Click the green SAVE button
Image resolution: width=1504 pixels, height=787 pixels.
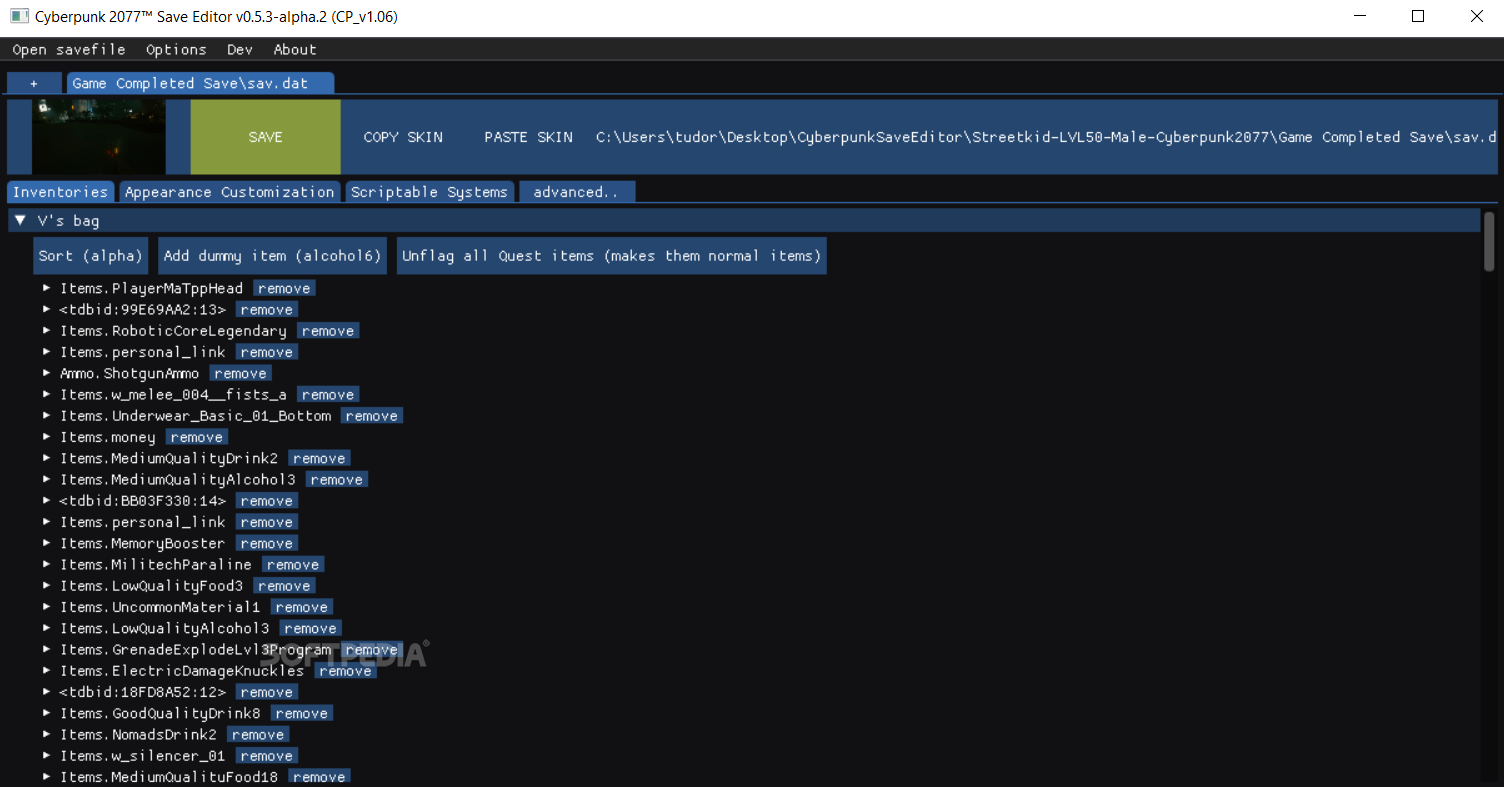266,137
